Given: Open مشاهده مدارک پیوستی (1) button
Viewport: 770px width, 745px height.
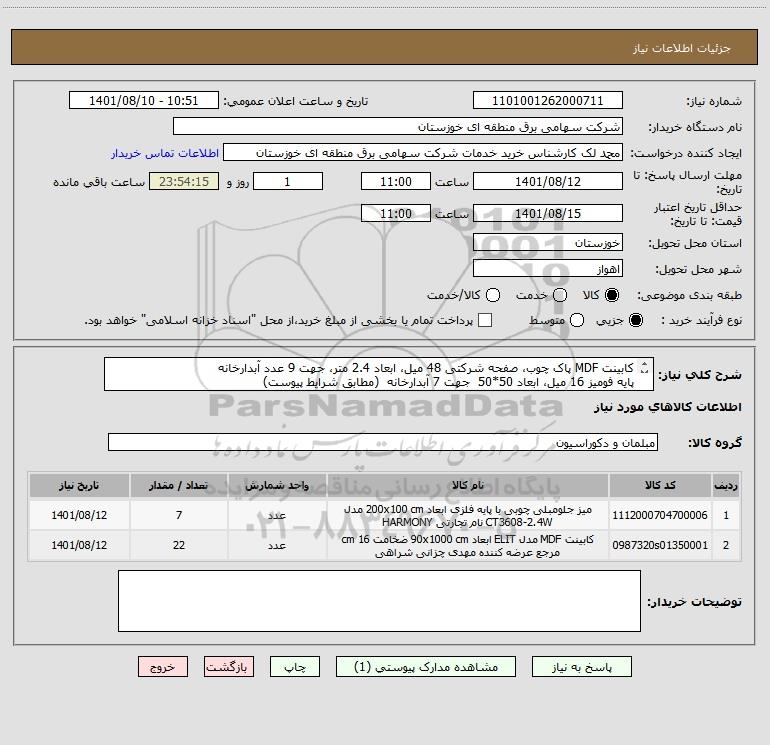Looking at the screenshot, I should (x=426, y=667).
